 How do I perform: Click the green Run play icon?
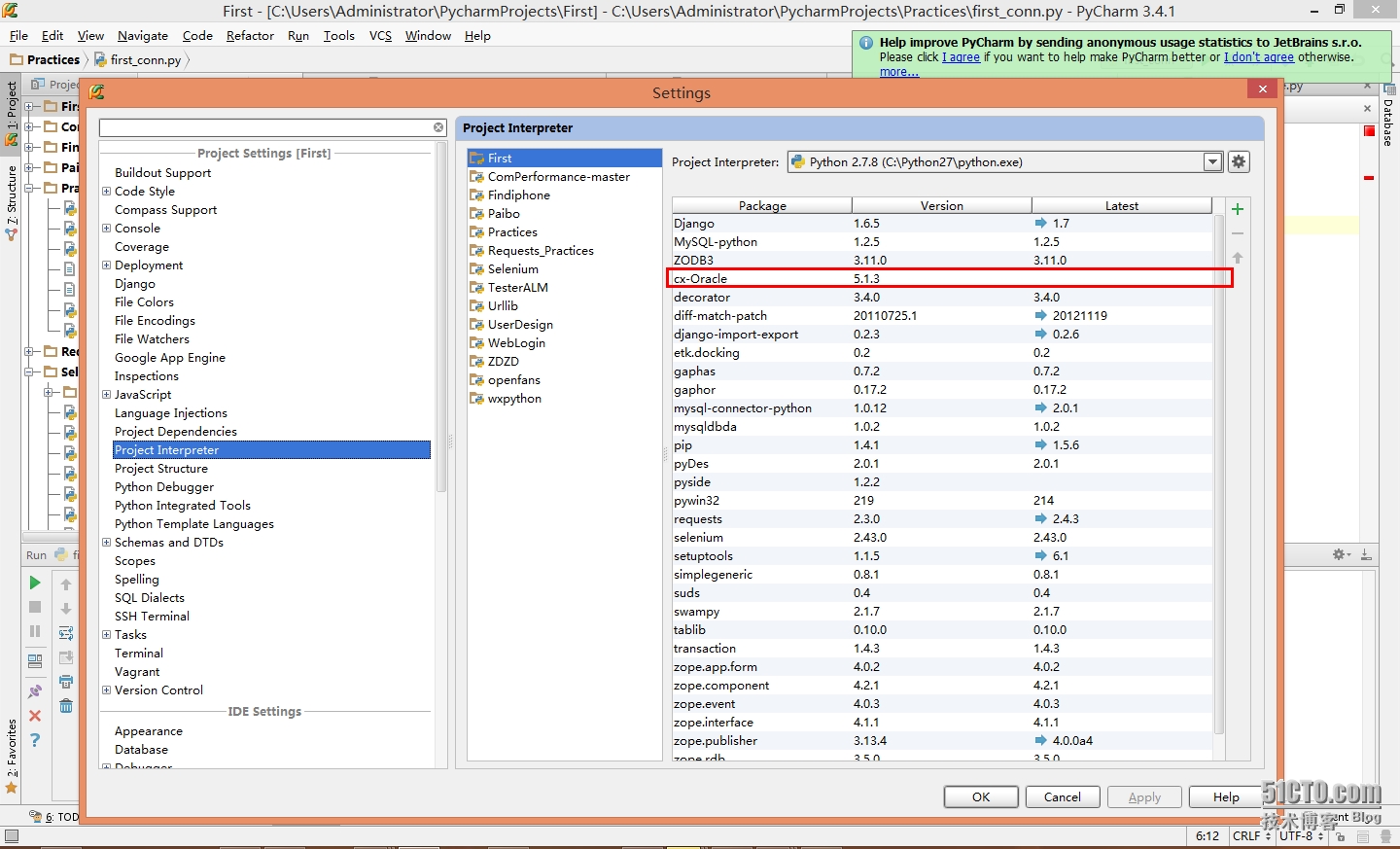click(x=35, y=583)
